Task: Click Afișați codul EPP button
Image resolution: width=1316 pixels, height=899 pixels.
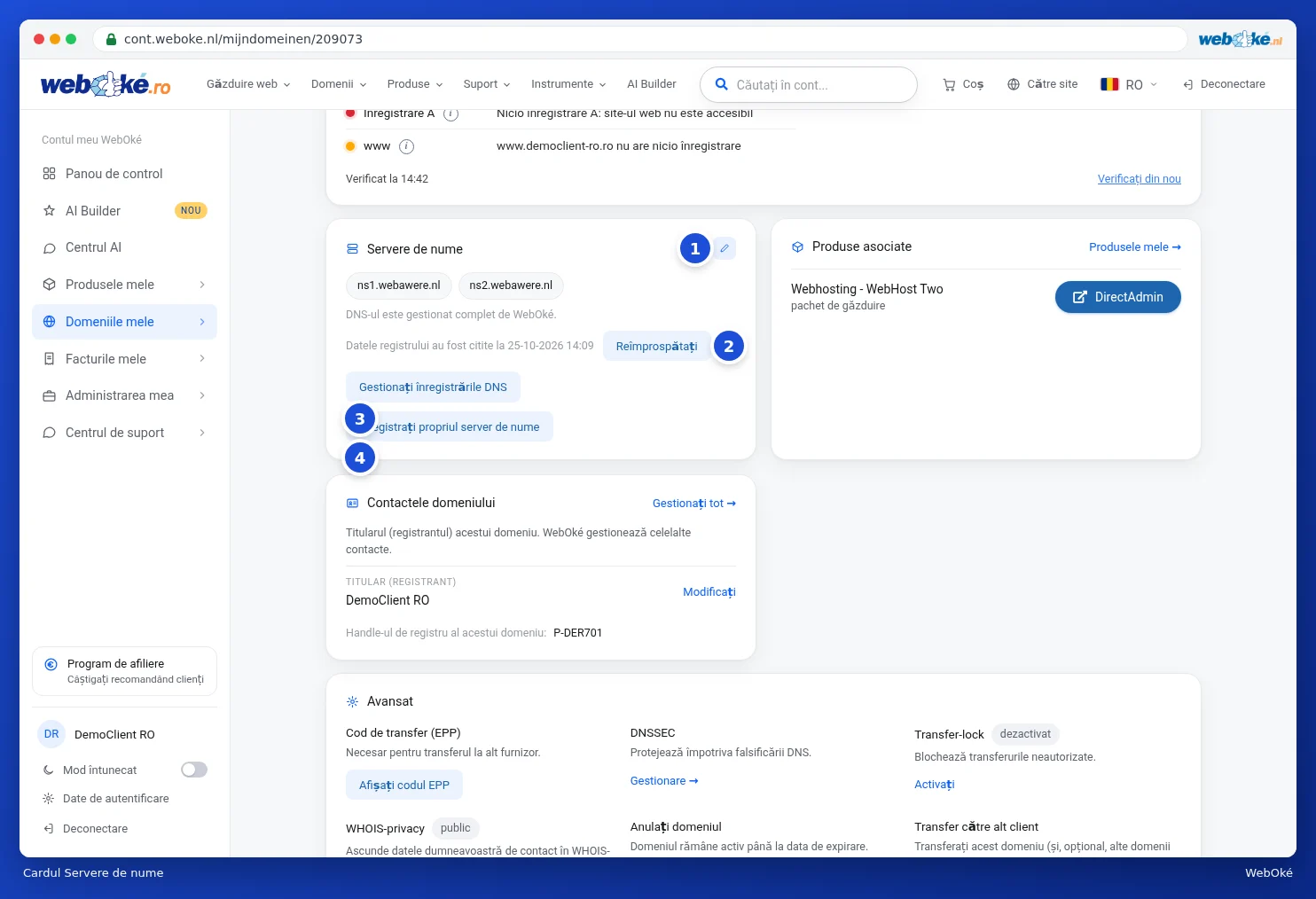Action: click(x=404, y=786)
